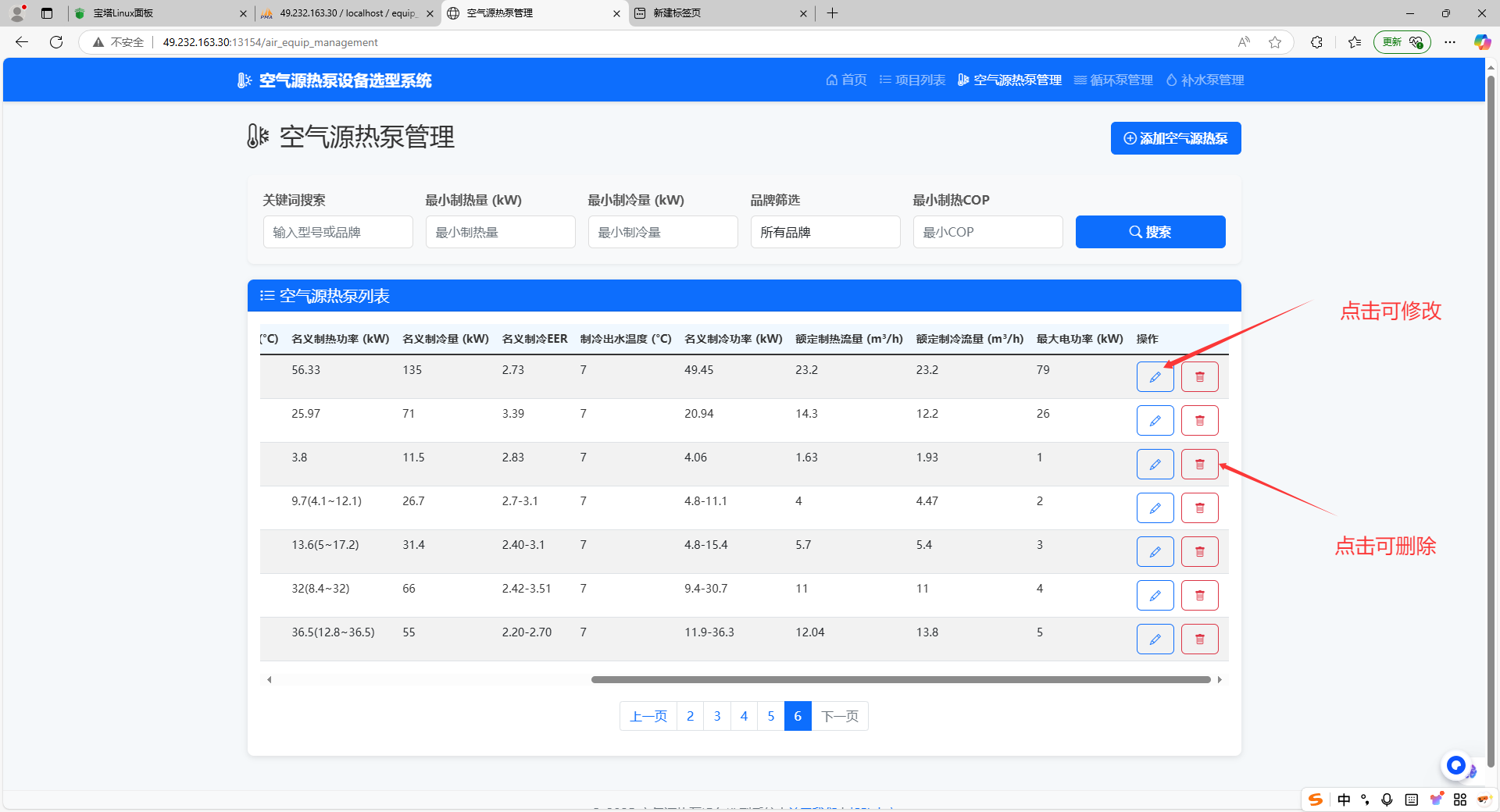Click the browser address bar URL

270,42
